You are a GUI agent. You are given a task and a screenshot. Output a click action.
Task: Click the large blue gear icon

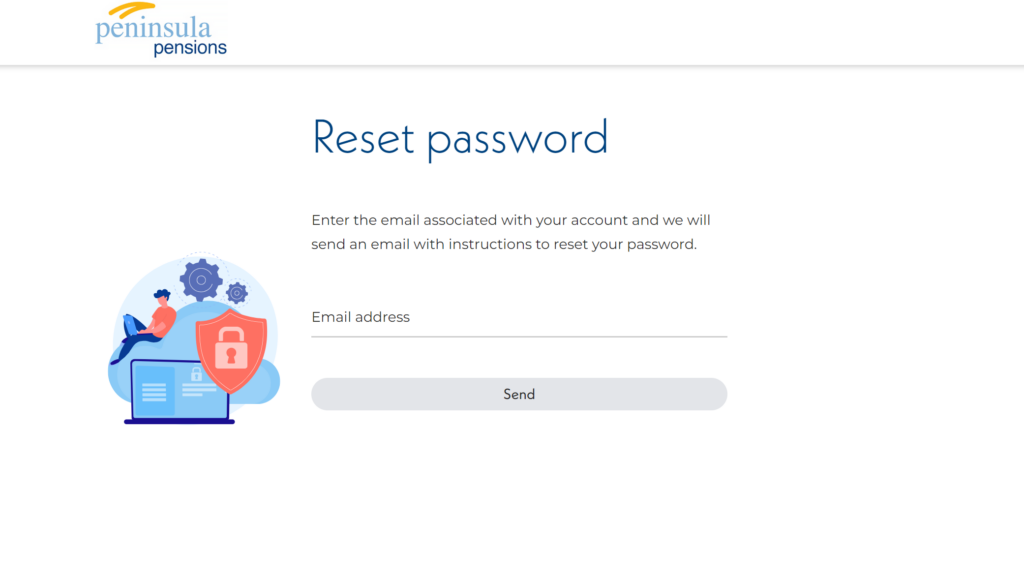201,280
